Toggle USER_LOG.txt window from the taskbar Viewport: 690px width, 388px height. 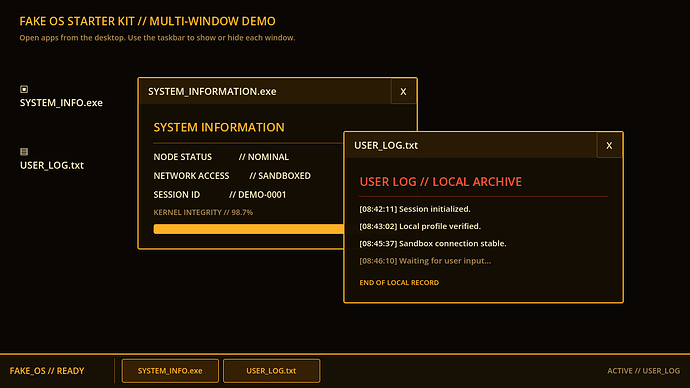(272, 371)
